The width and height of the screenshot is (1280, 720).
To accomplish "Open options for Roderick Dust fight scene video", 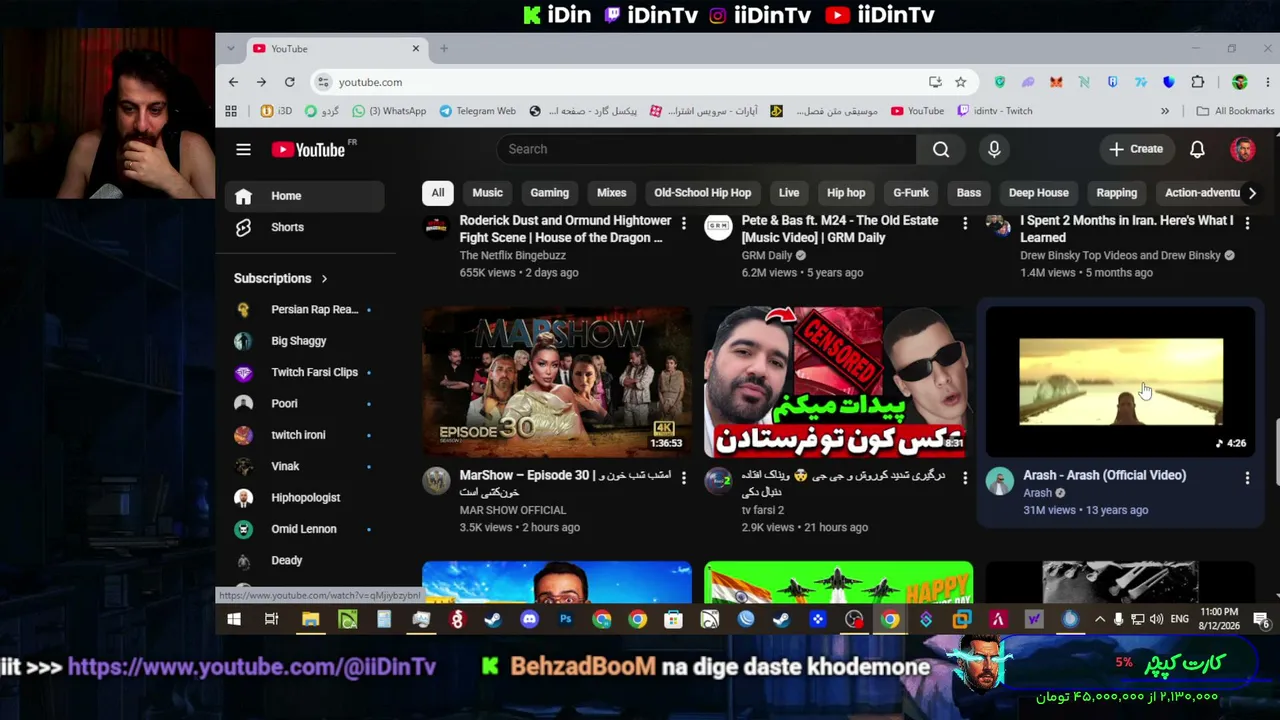I will pos(684,223).
